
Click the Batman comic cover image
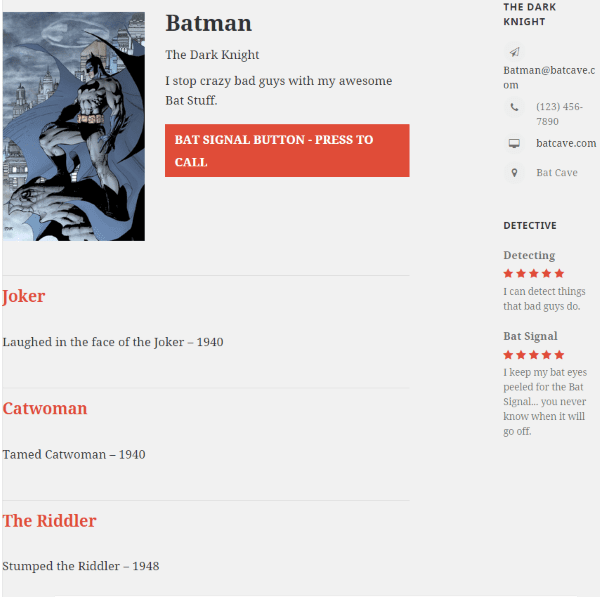74,126
